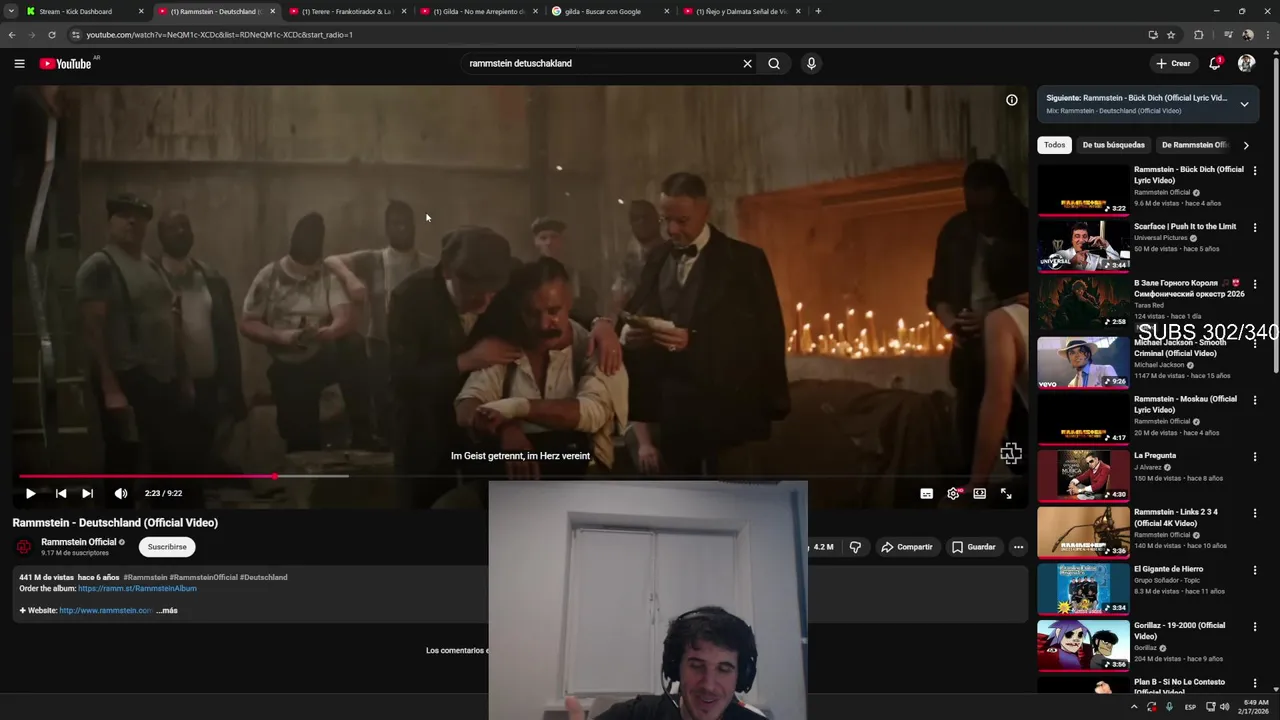The height and width of the screenshot is (720, 1280).
Task: Open Bück Dich video thumbnail
Action: 1083,190
